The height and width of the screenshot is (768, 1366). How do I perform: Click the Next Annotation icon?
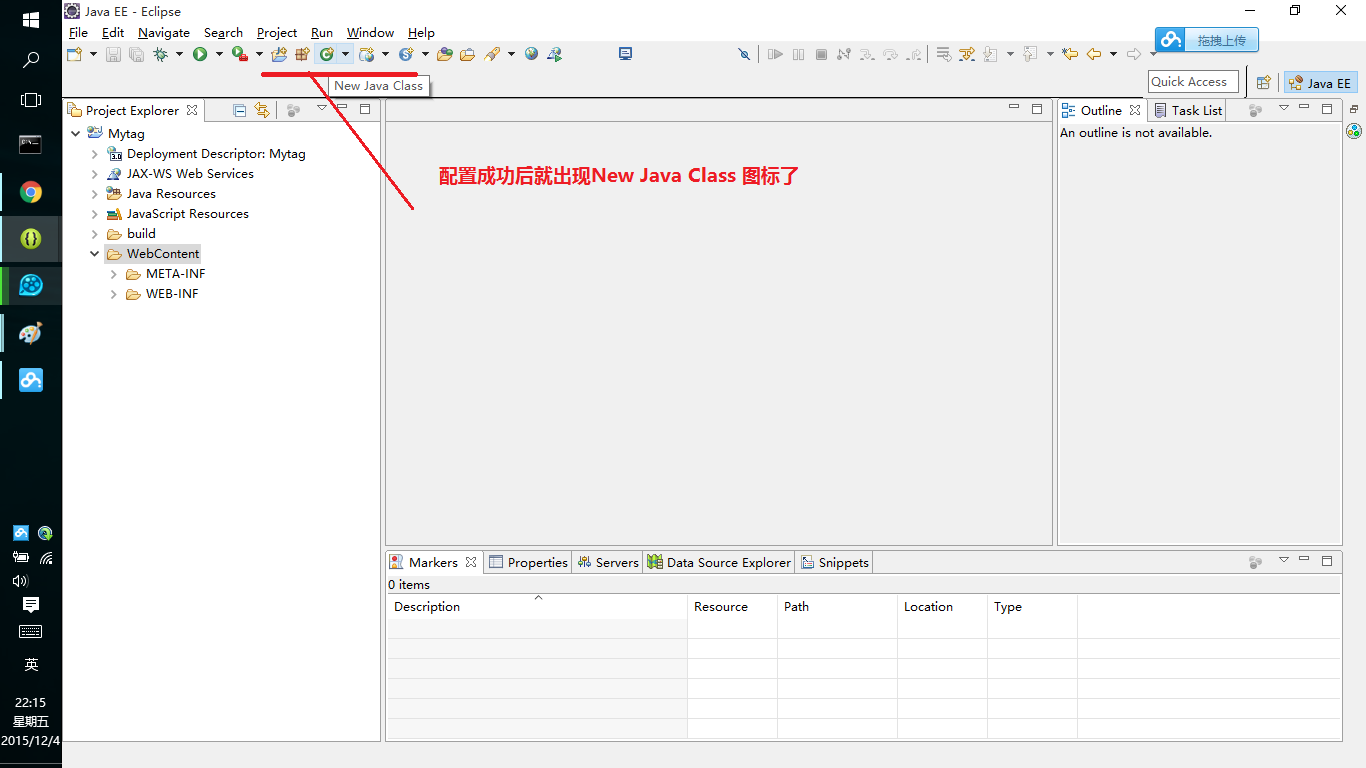(x=991, y=54)
